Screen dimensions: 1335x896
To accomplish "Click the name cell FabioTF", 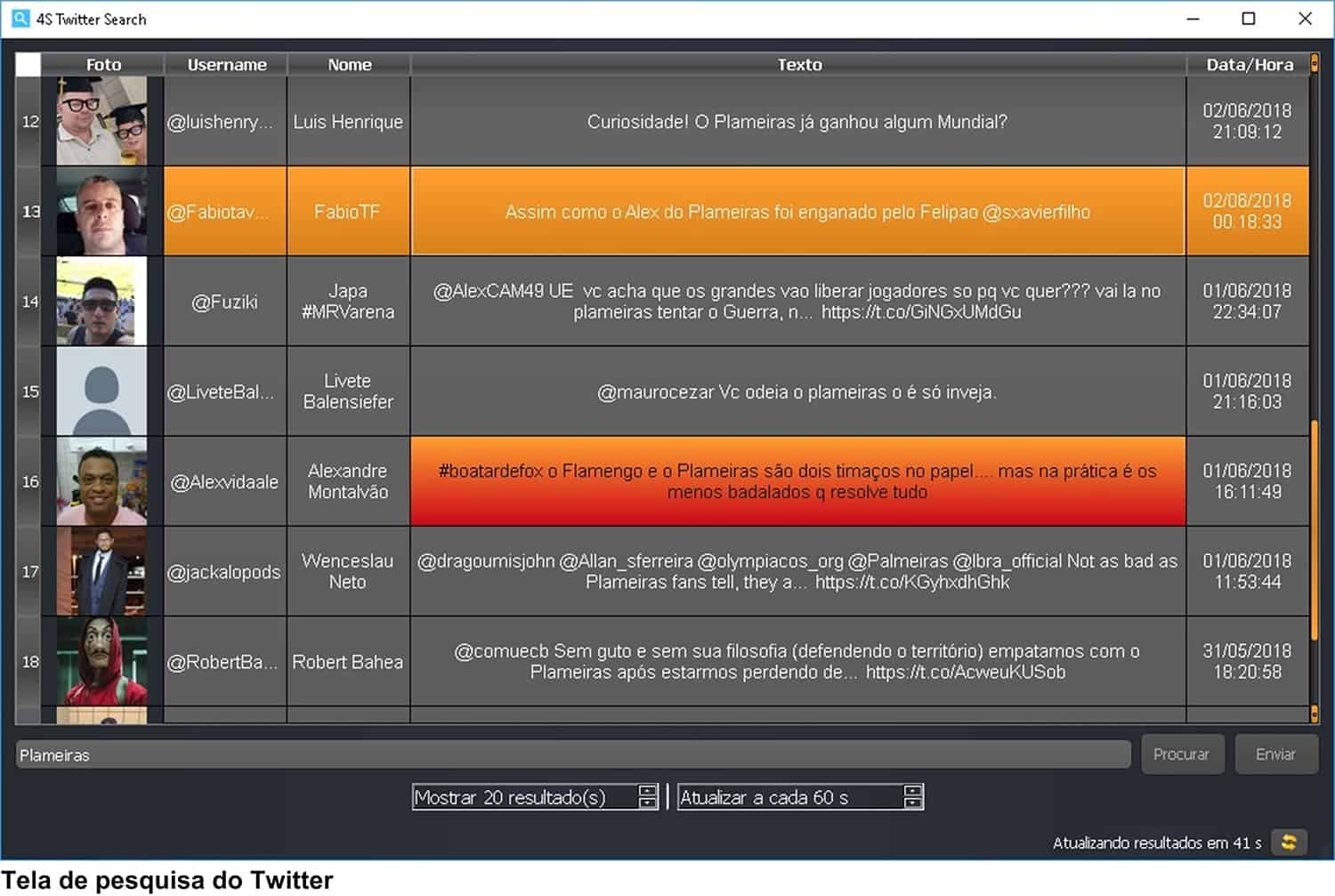I will click(348, 212).
